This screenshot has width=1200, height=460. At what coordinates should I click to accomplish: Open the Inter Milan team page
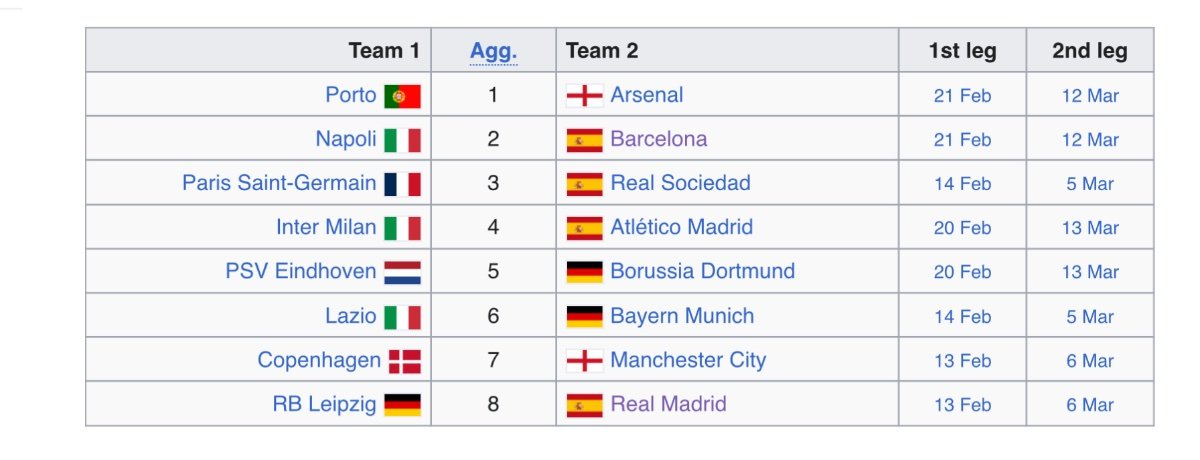click(x=326, y=227)
